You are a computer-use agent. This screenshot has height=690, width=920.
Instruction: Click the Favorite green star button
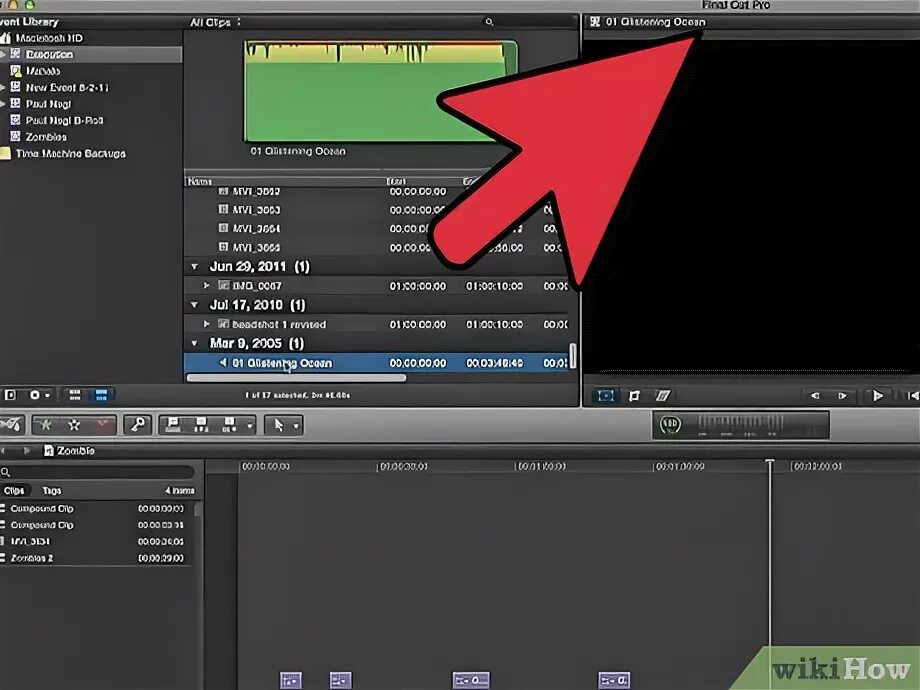coord(45,425)
